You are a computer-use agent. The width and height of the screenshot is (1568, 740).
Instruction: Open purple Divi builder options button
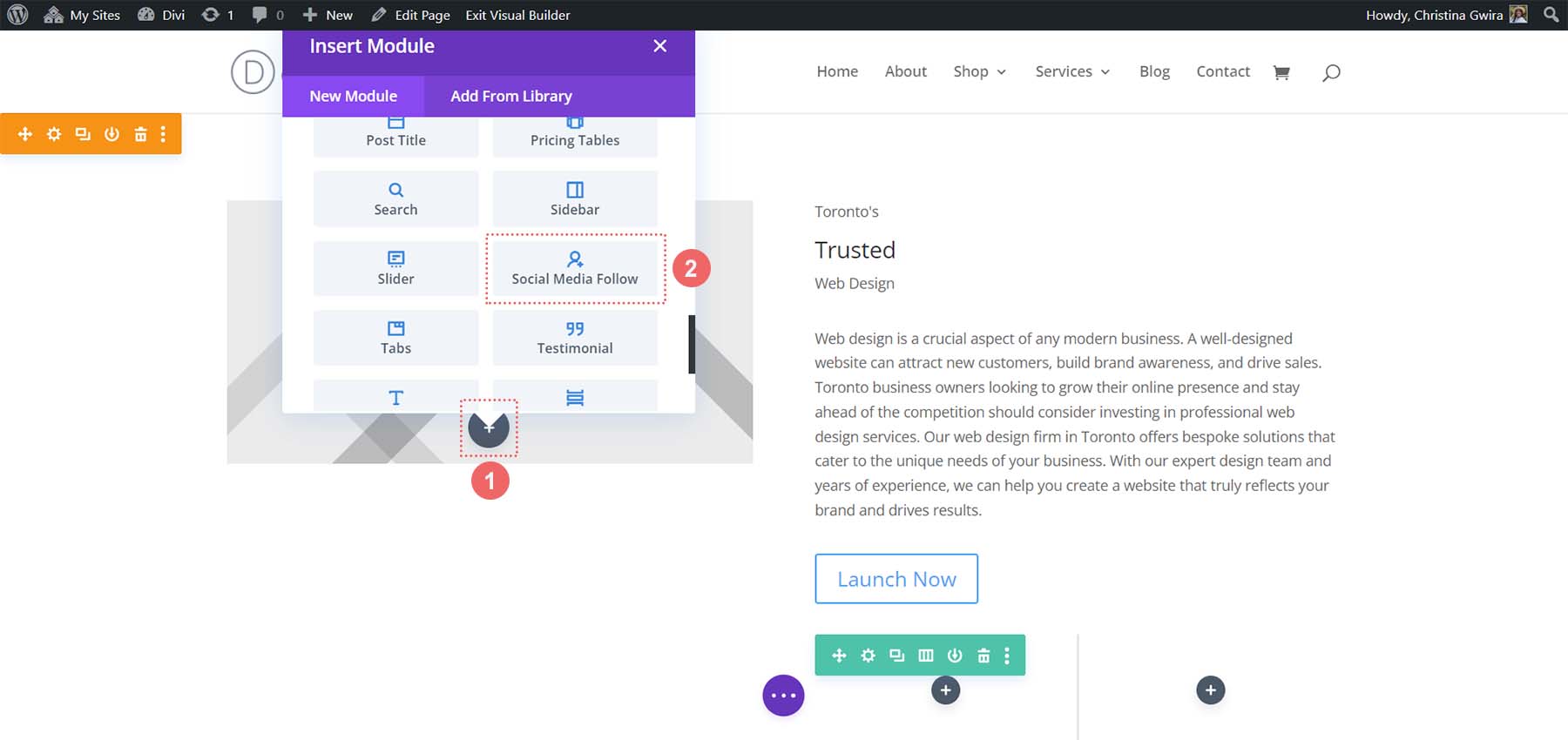click(x=783, y=696)
